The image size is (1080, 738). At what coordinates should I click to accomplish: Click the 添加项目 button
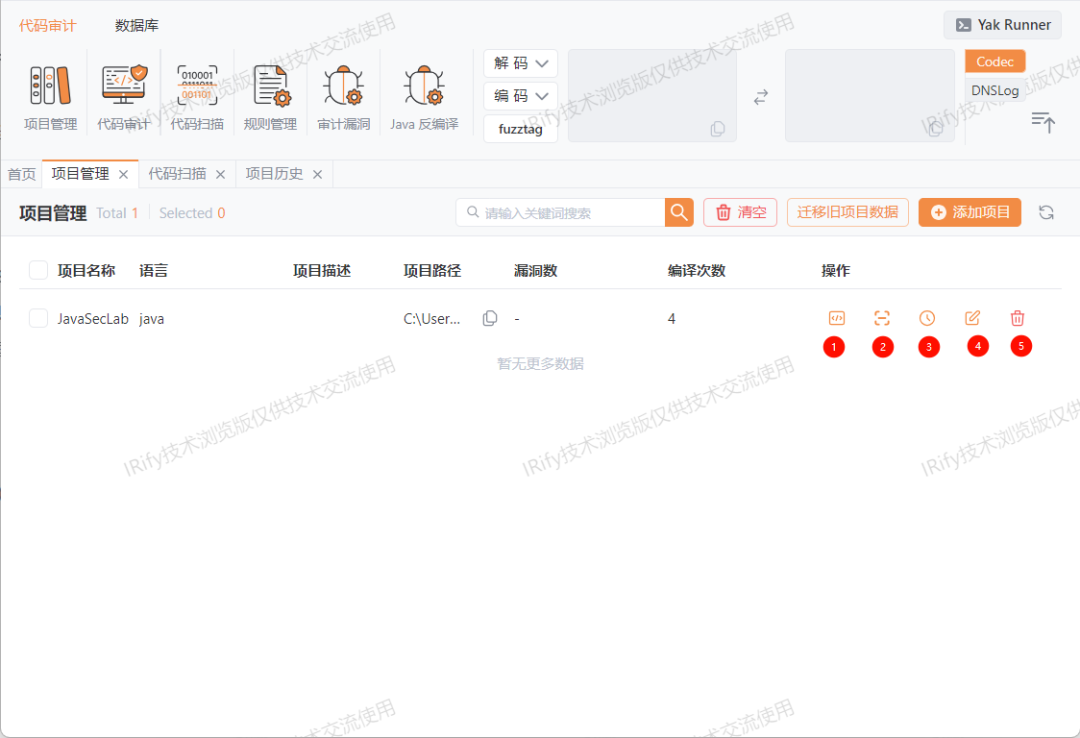[970, 212]
